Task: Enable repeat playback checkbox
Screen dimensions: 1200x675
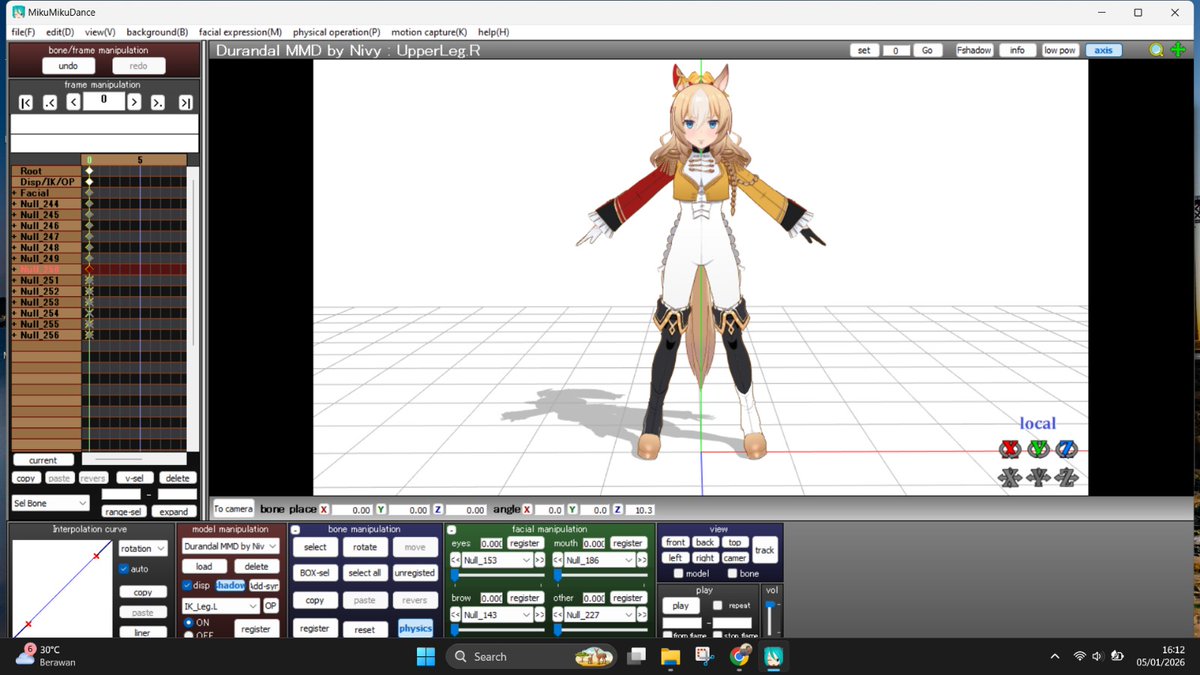Action: click(718, 606)
